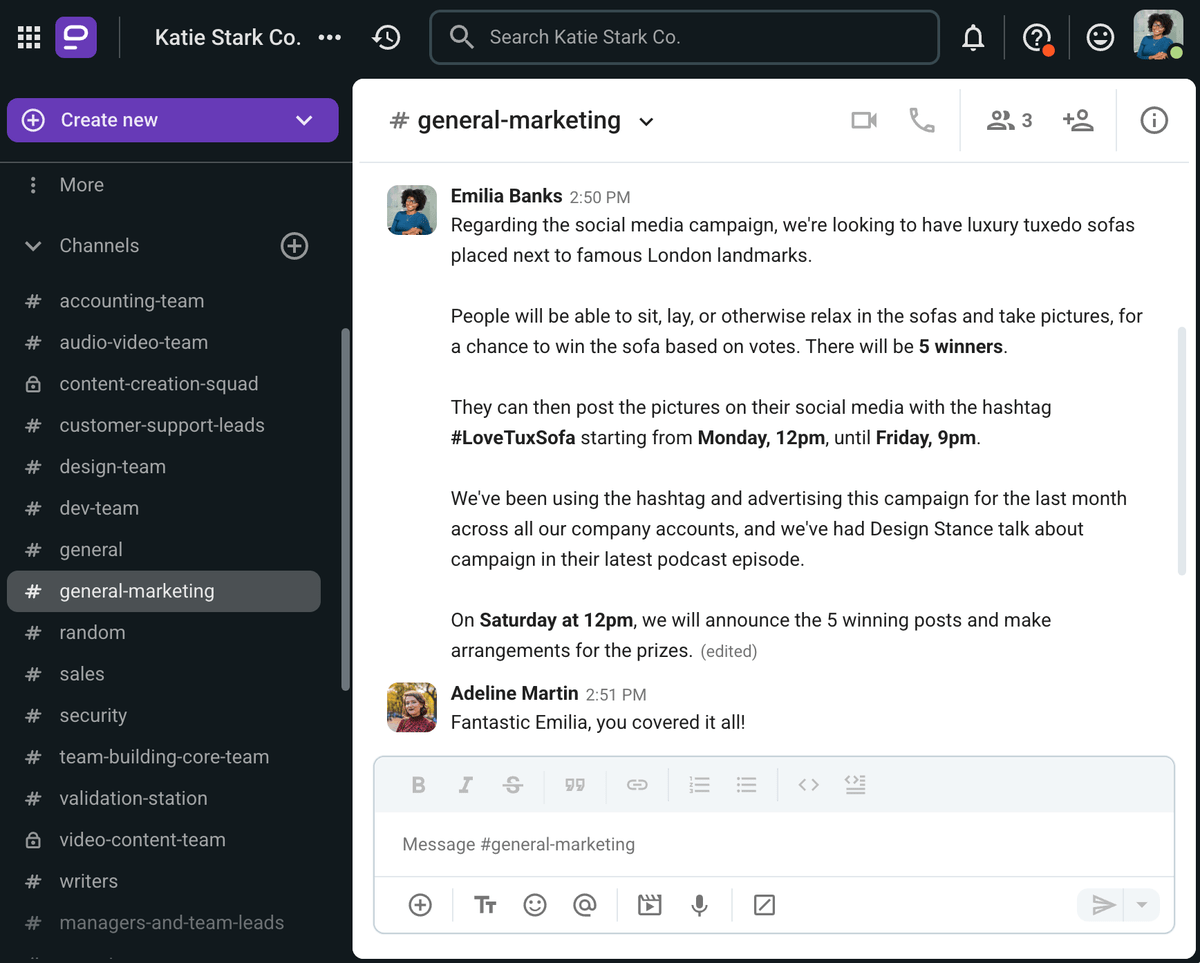
Task: Open the history clock icon
Action: point(386,38)
